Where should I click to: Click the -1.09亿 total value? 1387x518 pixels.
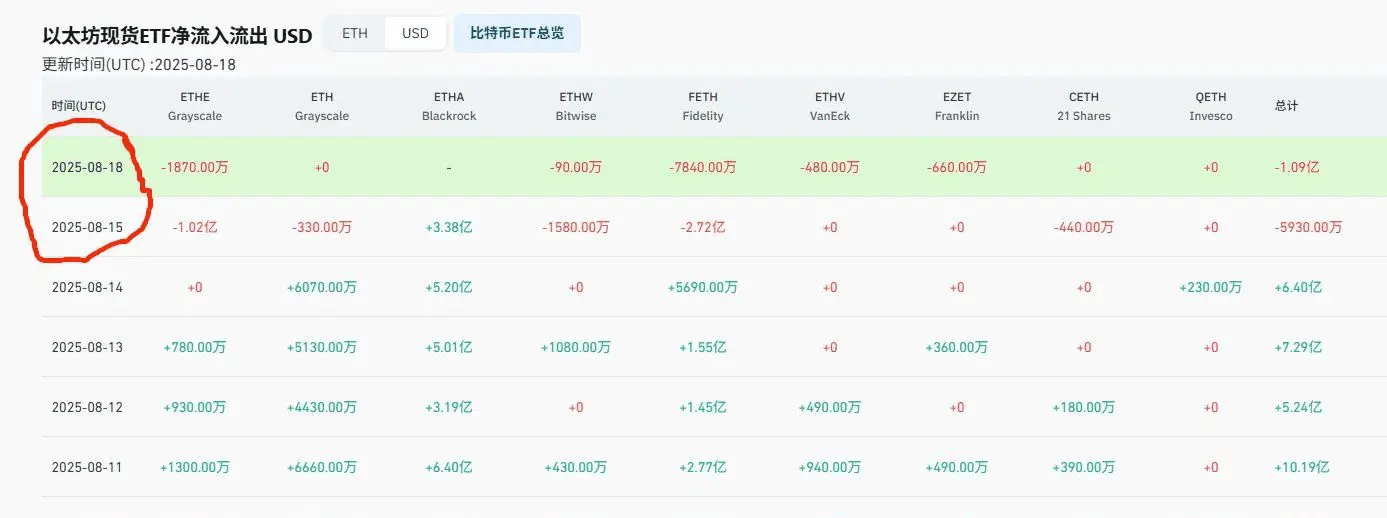(x=1297, y=167)
